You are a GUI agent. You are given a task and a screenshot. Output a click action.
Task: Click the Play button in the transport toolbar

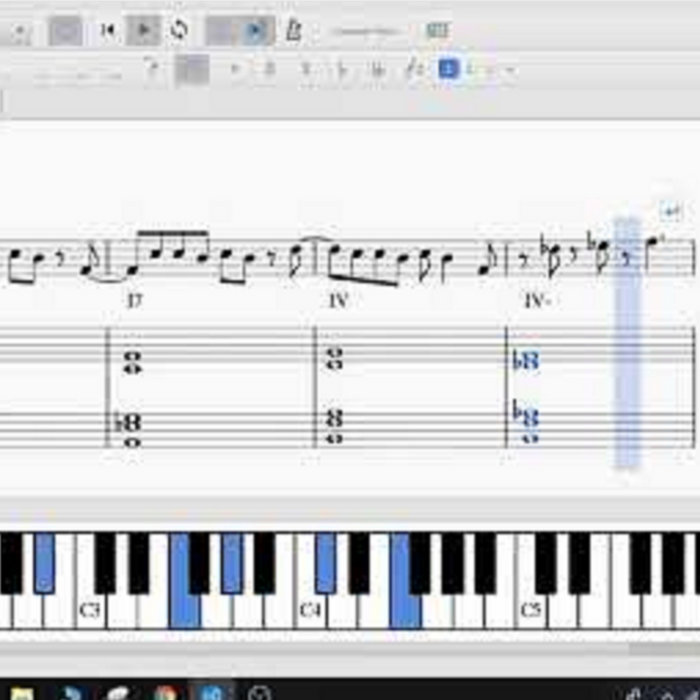(x=144, y=31)
